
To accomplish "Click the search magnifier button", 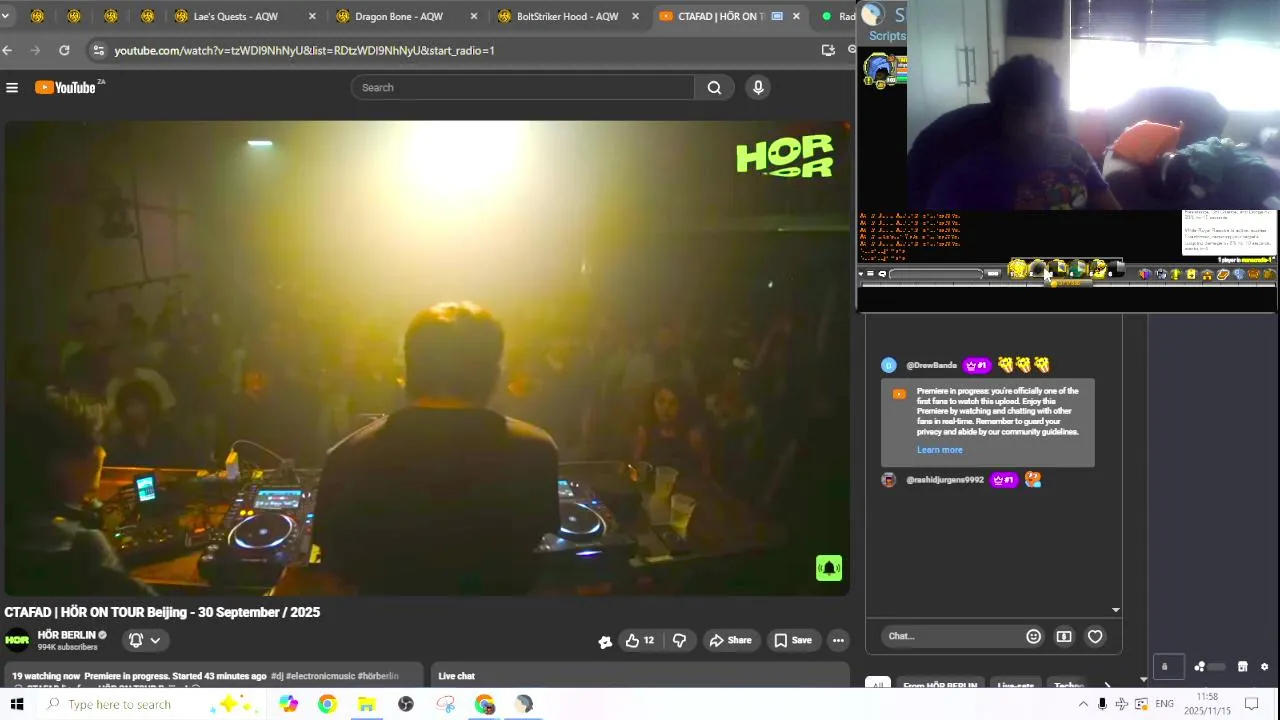I will coord(714,88).
